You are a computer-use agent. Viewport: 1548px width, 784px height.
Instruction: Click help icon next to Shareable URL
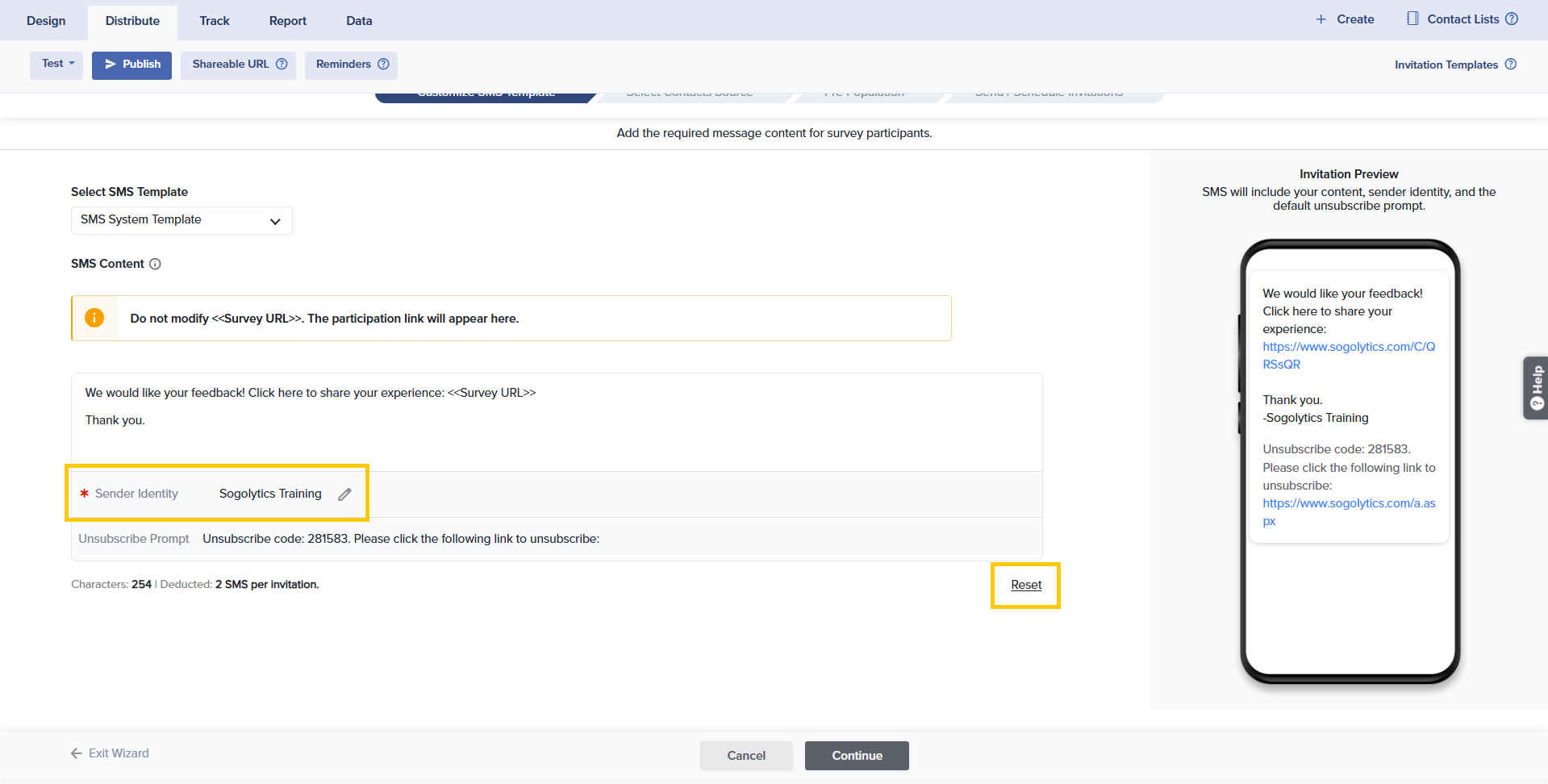click(282, 65)
